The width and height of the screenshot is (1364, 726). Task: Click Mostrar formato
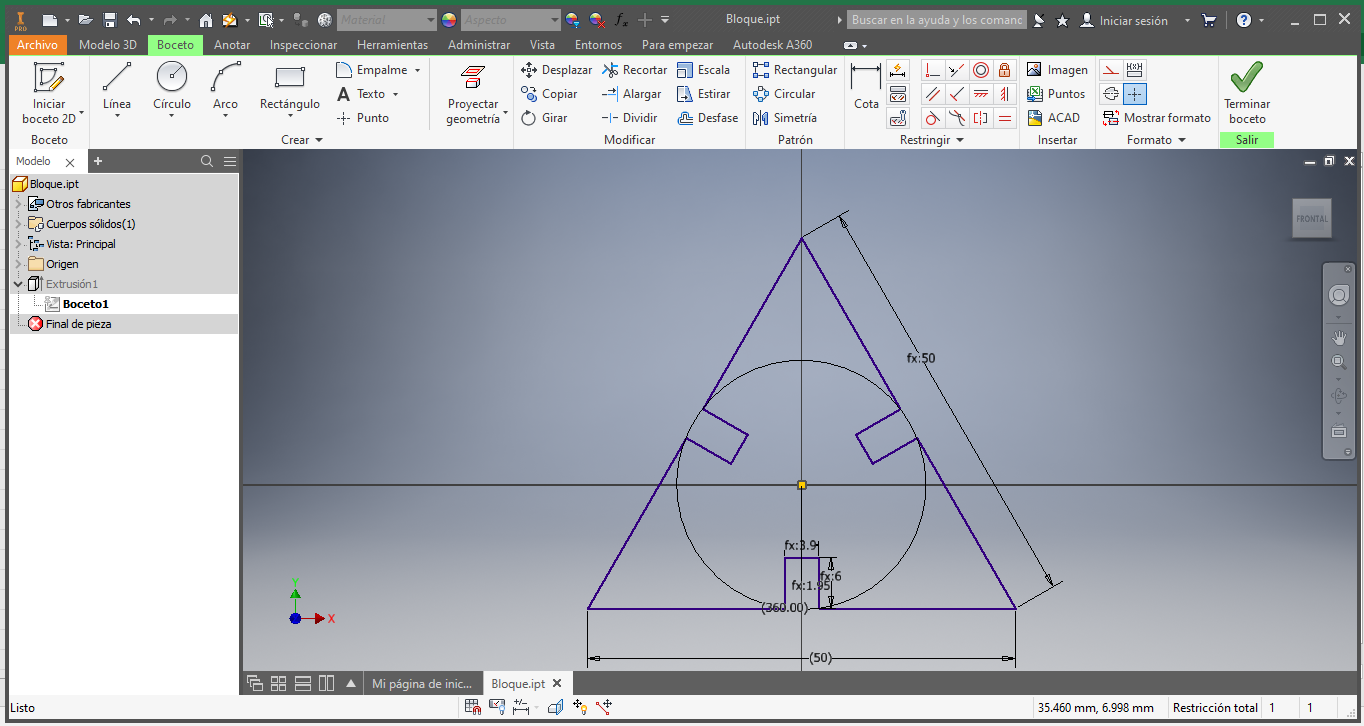[1157, 118]
